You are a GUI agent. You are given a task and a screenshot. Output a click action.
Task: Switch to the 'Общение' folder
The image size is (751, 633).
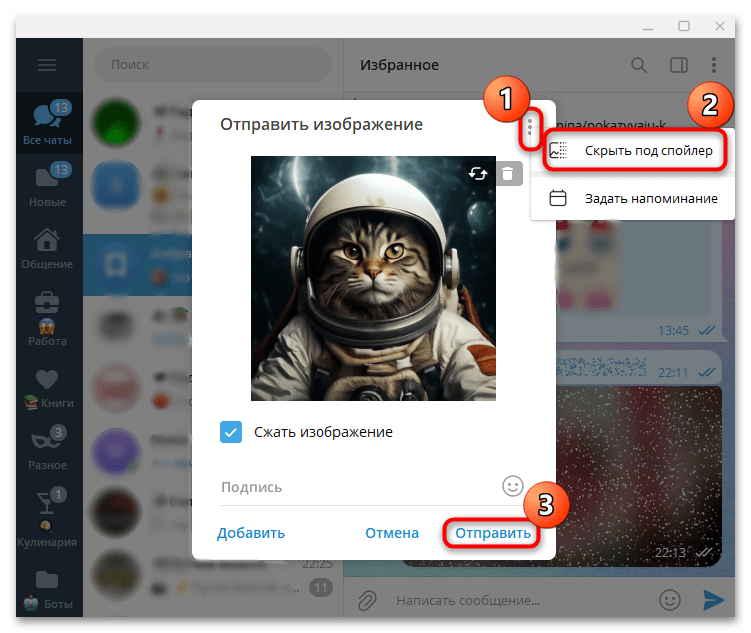tap(47, 248)
